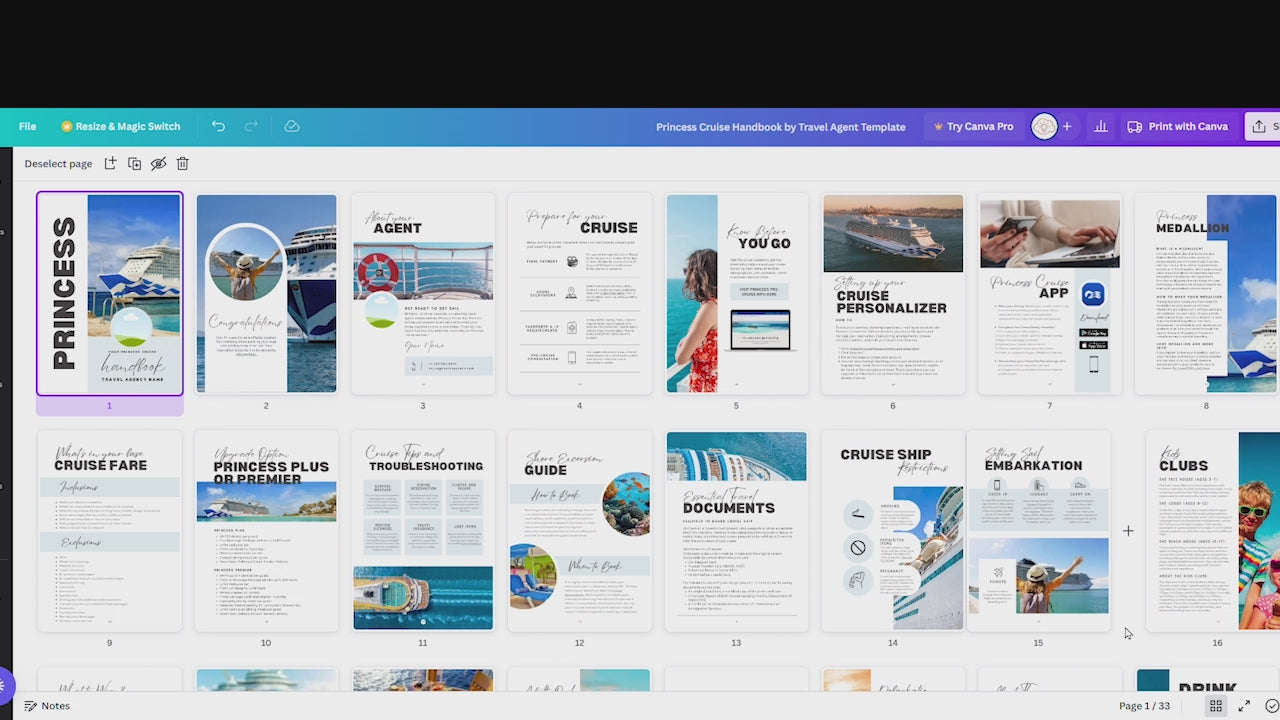Screen dimensions: 1280x720
Task: Select page 14 Cruise Ship Restrictions thumbnail
Action: click(893, 531)
